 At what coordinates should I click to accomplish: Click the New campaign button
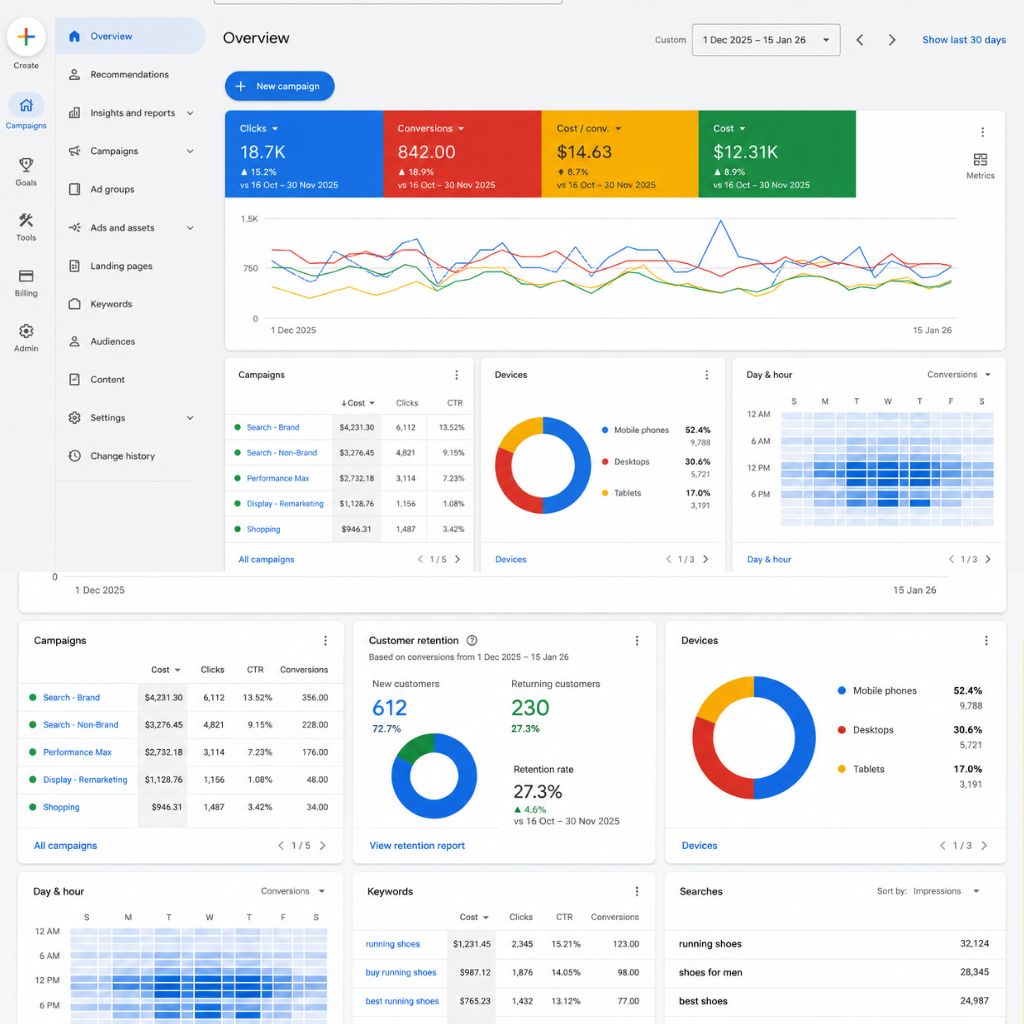click(280, 86)
